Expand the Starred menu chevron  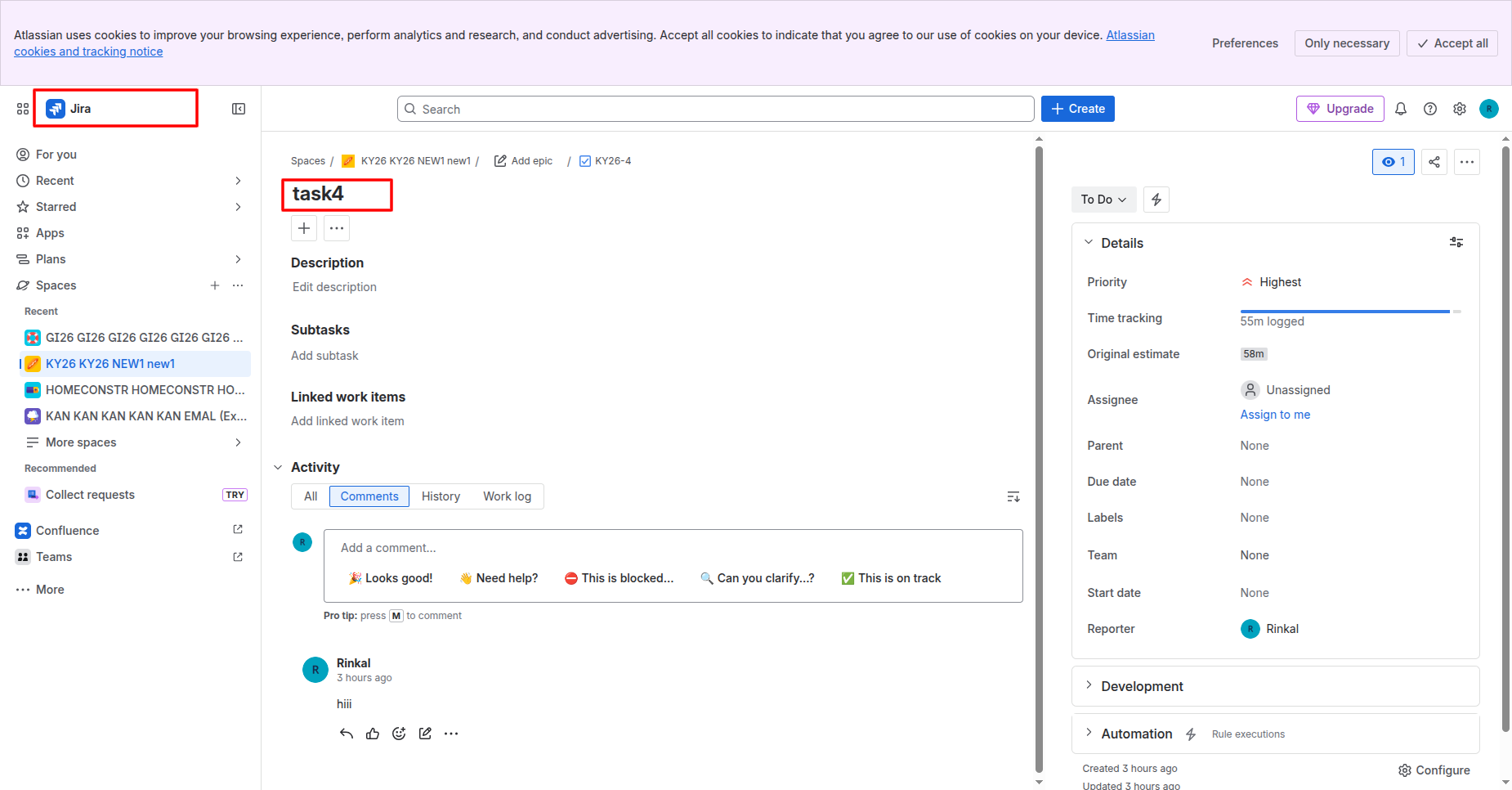tap(238, 207)
